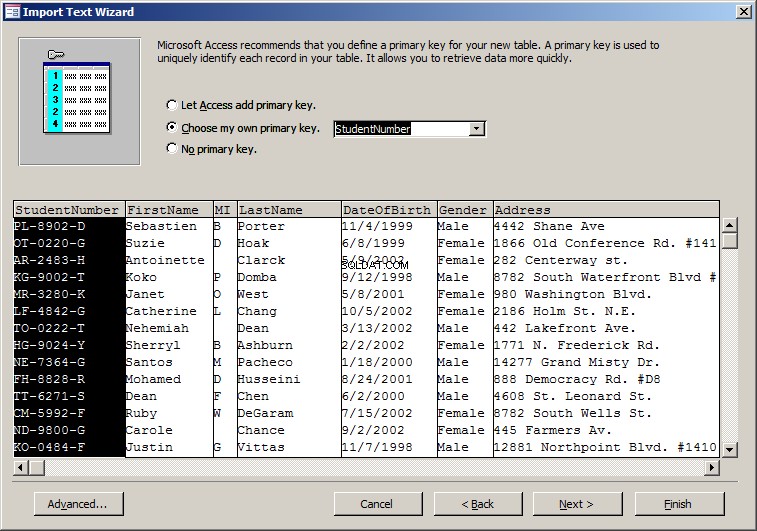Click student number KG-9002-T
The height and width of the screenshot is (531, 757).
coord(49,277)
